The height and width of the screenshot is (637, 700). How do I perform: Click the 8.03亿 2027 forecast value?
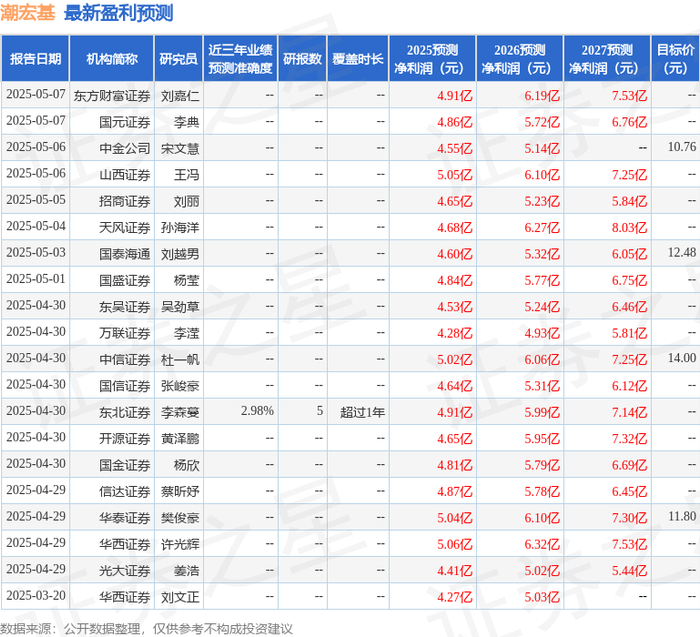point(629,228)
